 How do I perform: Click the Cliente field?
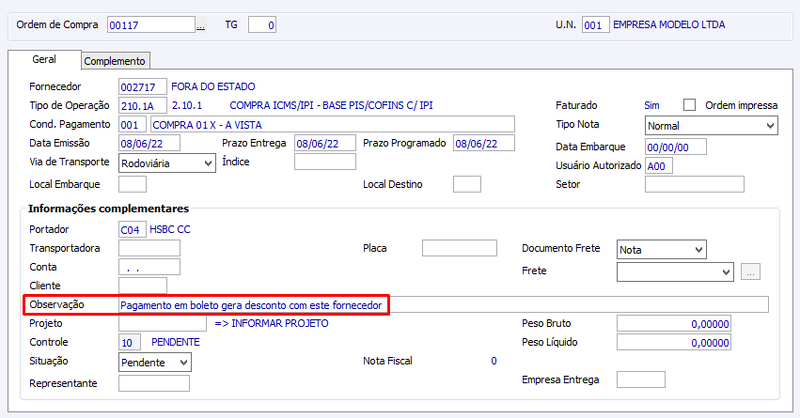click(x=142, y=286)
